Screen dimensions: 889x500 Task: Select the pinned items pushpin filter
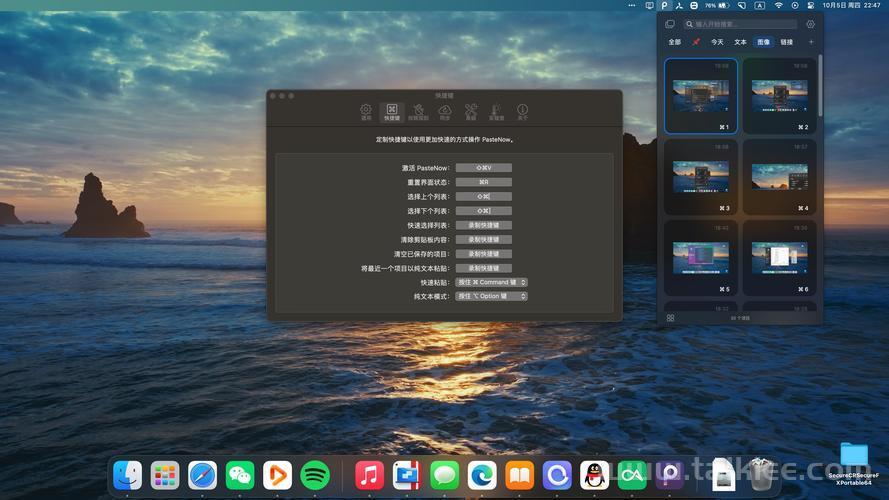(x=696, y=42)
